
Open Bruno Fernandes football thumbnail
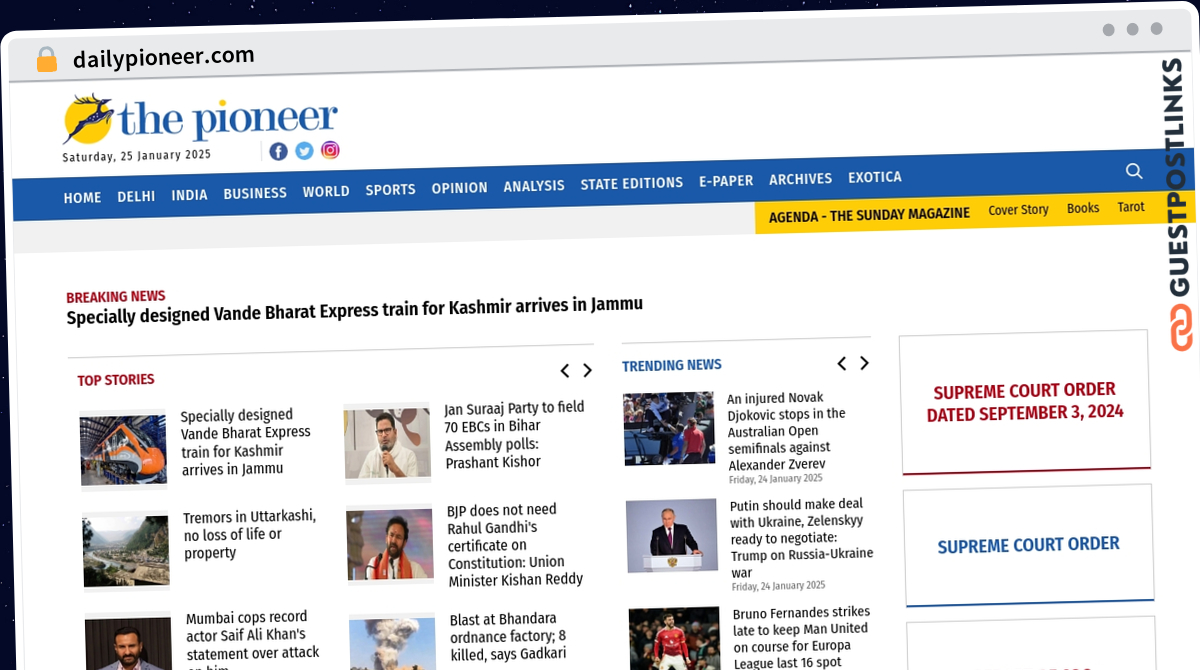coord(674,638)
